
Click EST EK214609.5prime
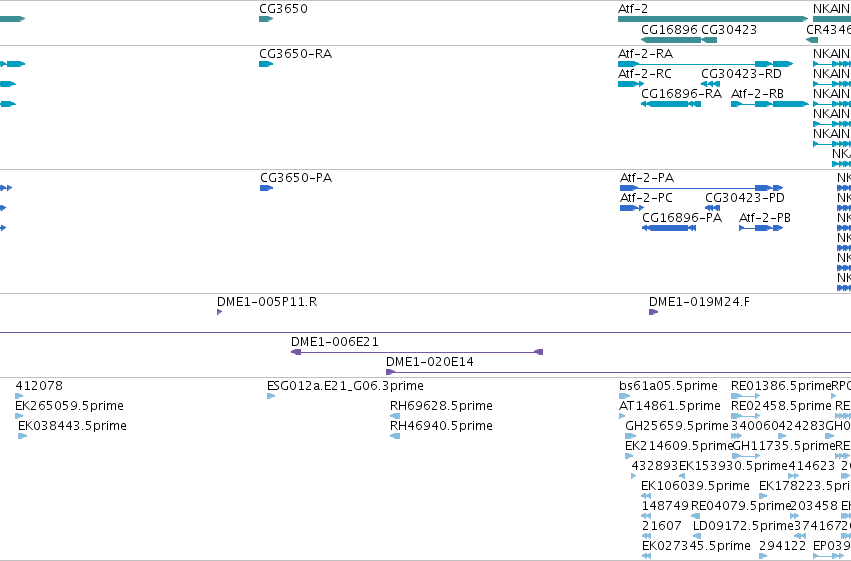(629, 456)
